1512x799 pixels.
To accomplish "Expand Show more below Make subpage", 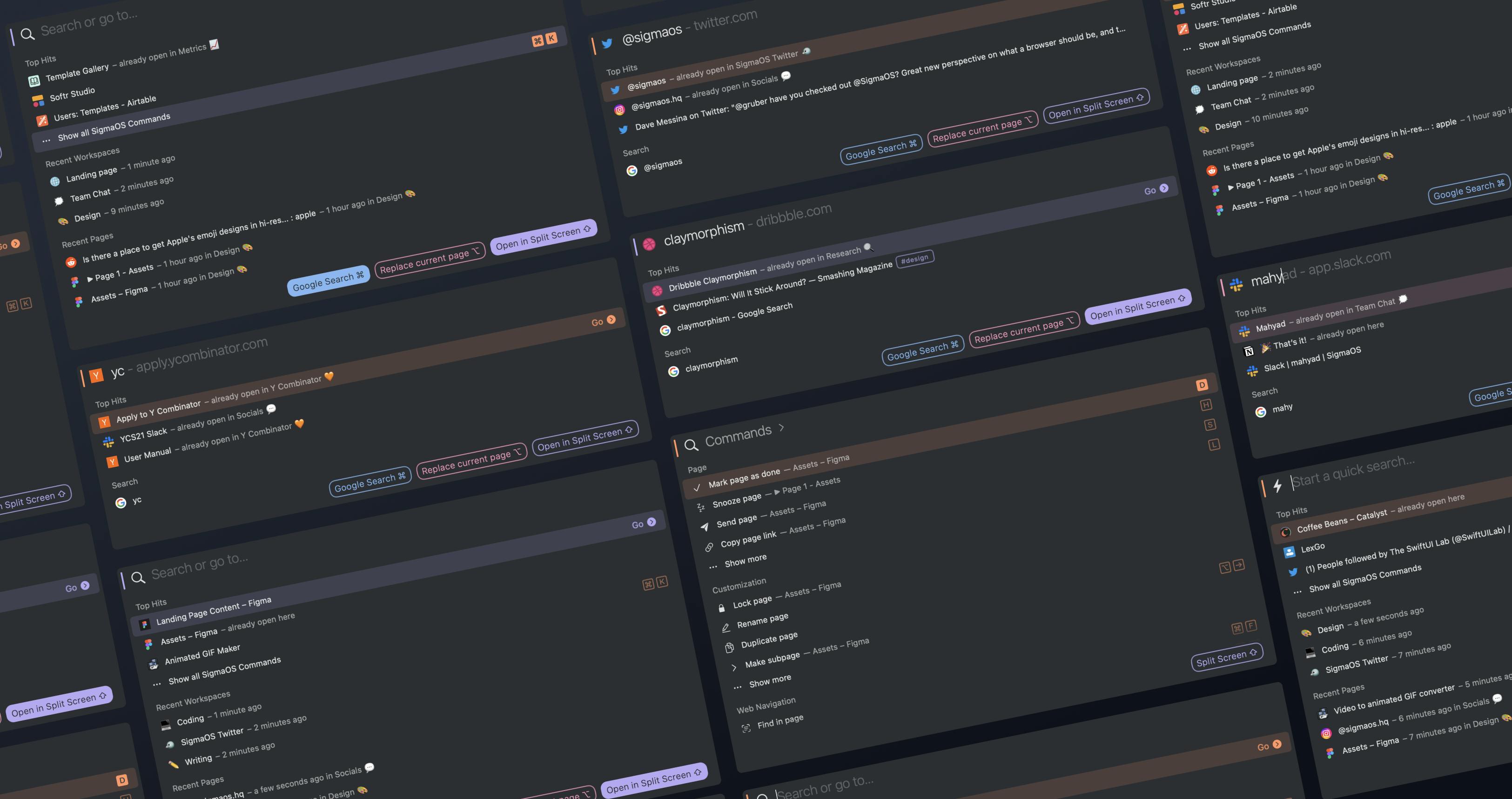I will 770,681.
